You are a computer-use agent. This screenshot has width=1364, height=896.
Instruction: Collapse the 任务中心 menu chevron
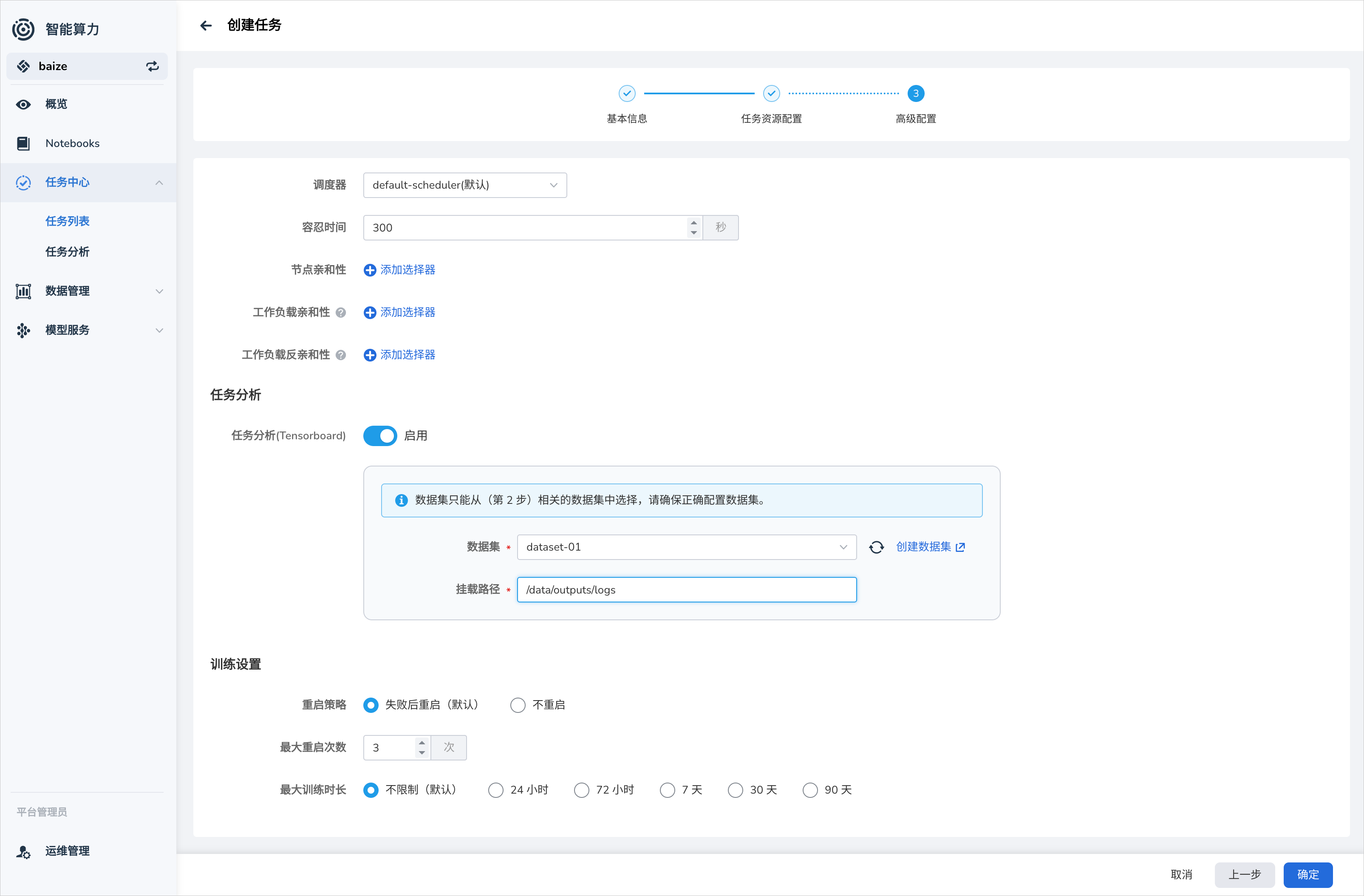click(159, 182)
